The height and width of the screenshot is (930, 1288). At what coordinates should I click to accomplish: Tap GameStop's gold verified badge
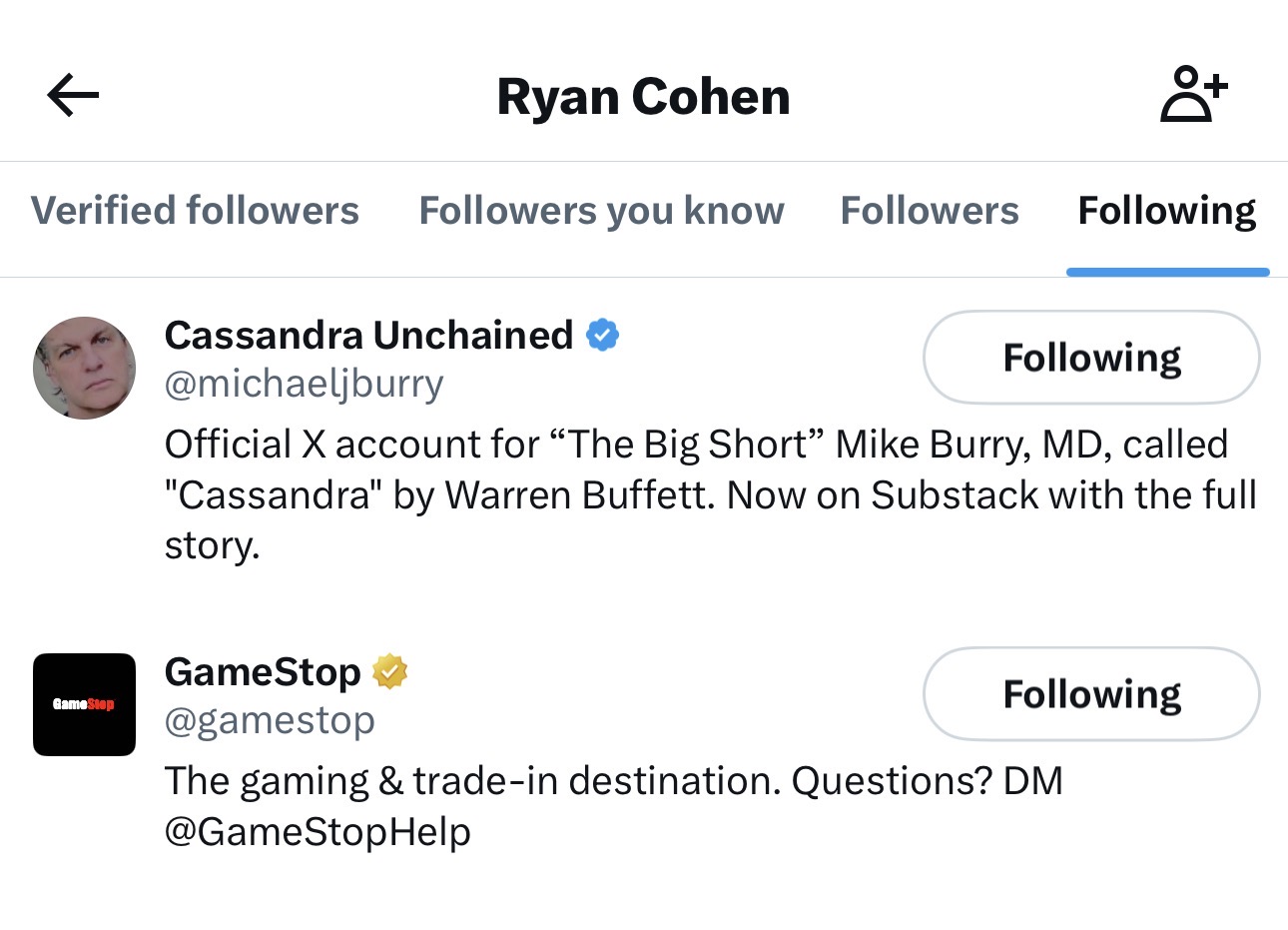(390, 671)
